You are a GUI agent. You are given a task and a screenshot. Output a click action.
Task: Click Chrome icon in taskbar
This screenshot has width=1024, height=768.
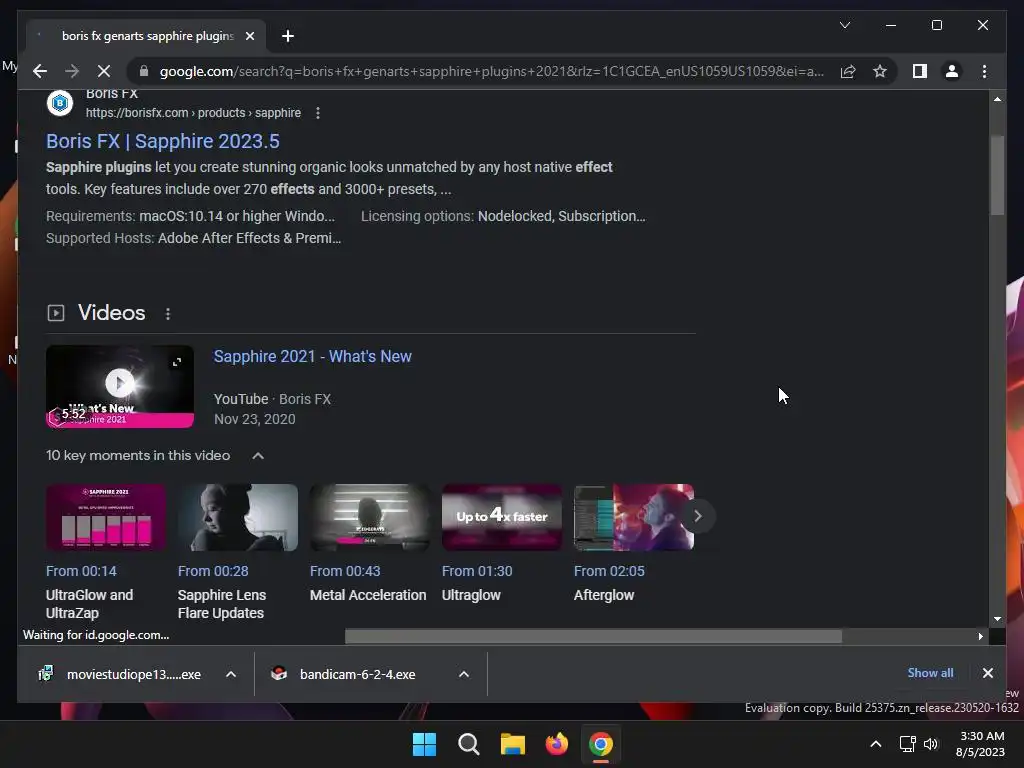(601, 744)
